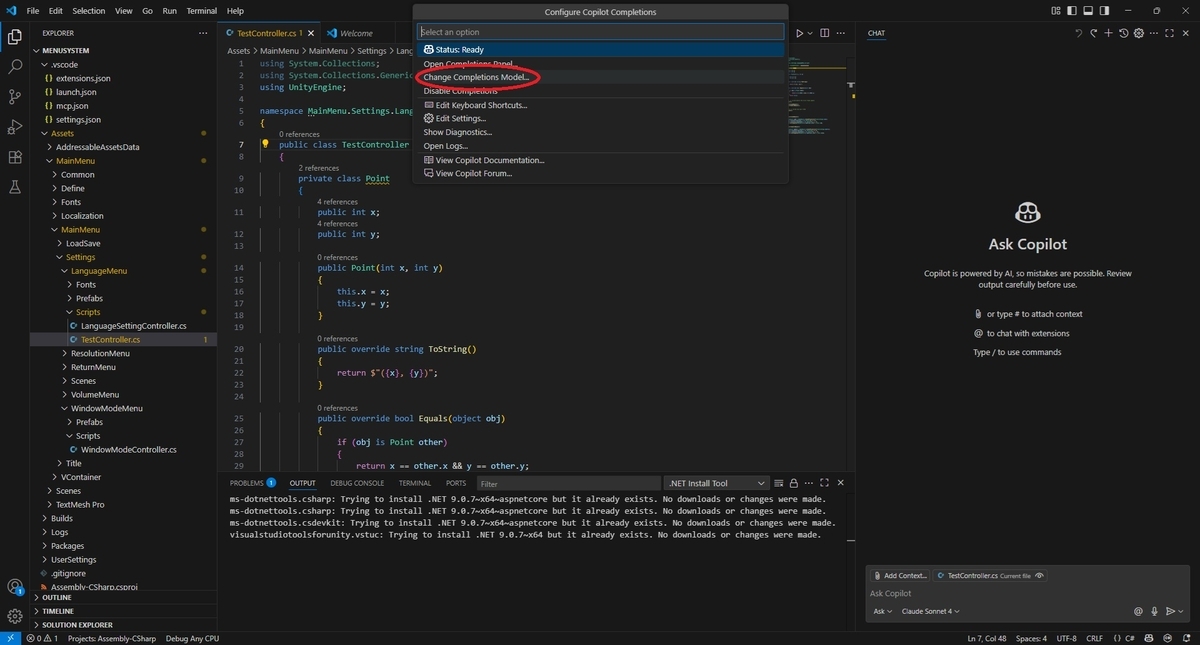
Task: Select Change Completions Model option
Action: point(602,77)
